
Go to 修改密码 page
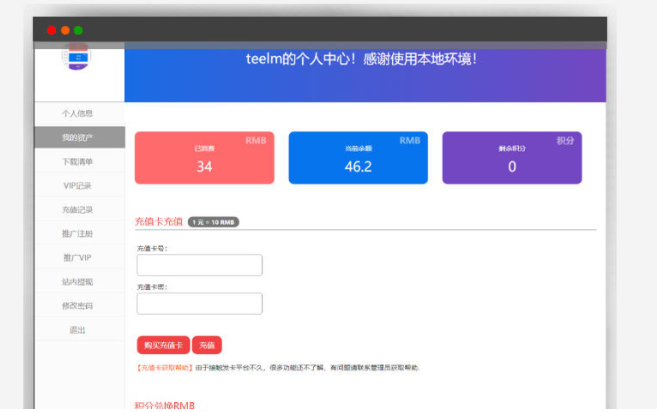coord(78,305)
